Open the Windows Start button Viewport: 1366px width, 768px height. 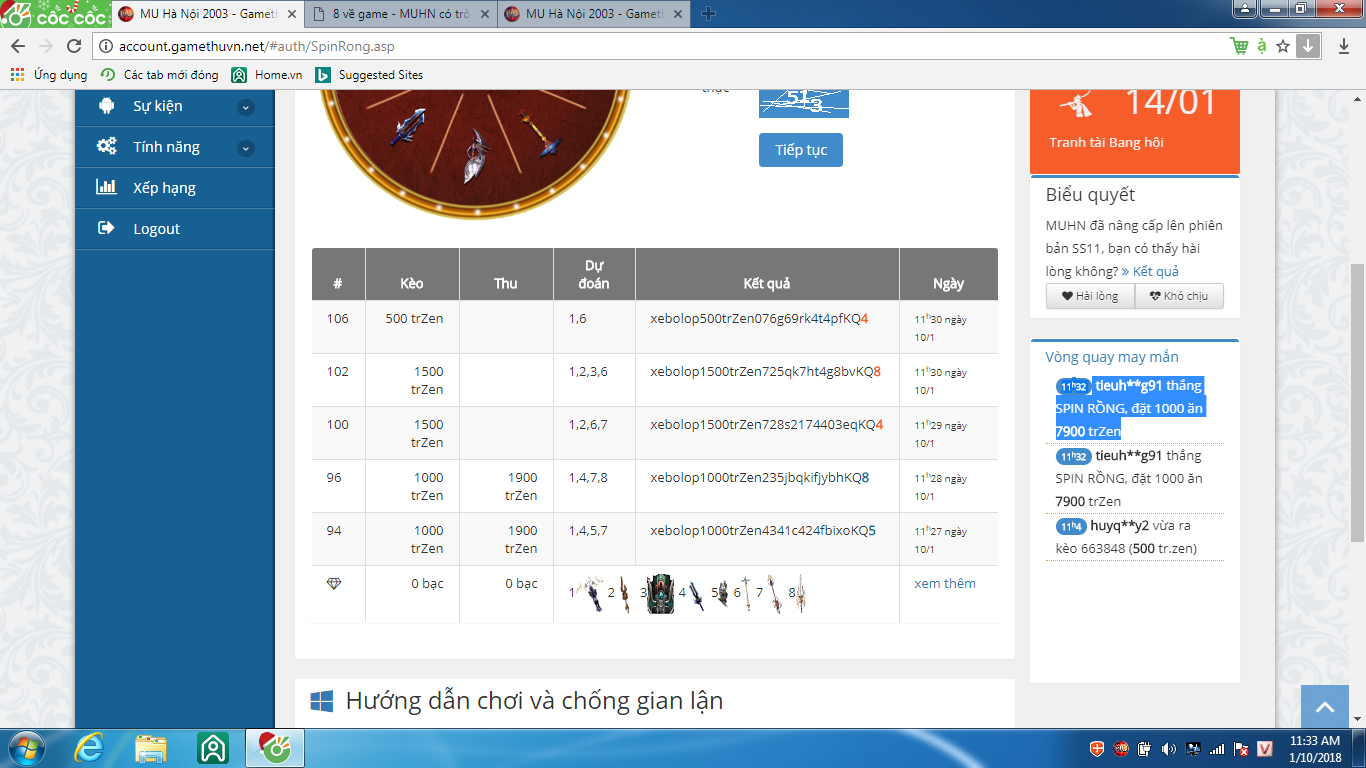click(25, 748)
